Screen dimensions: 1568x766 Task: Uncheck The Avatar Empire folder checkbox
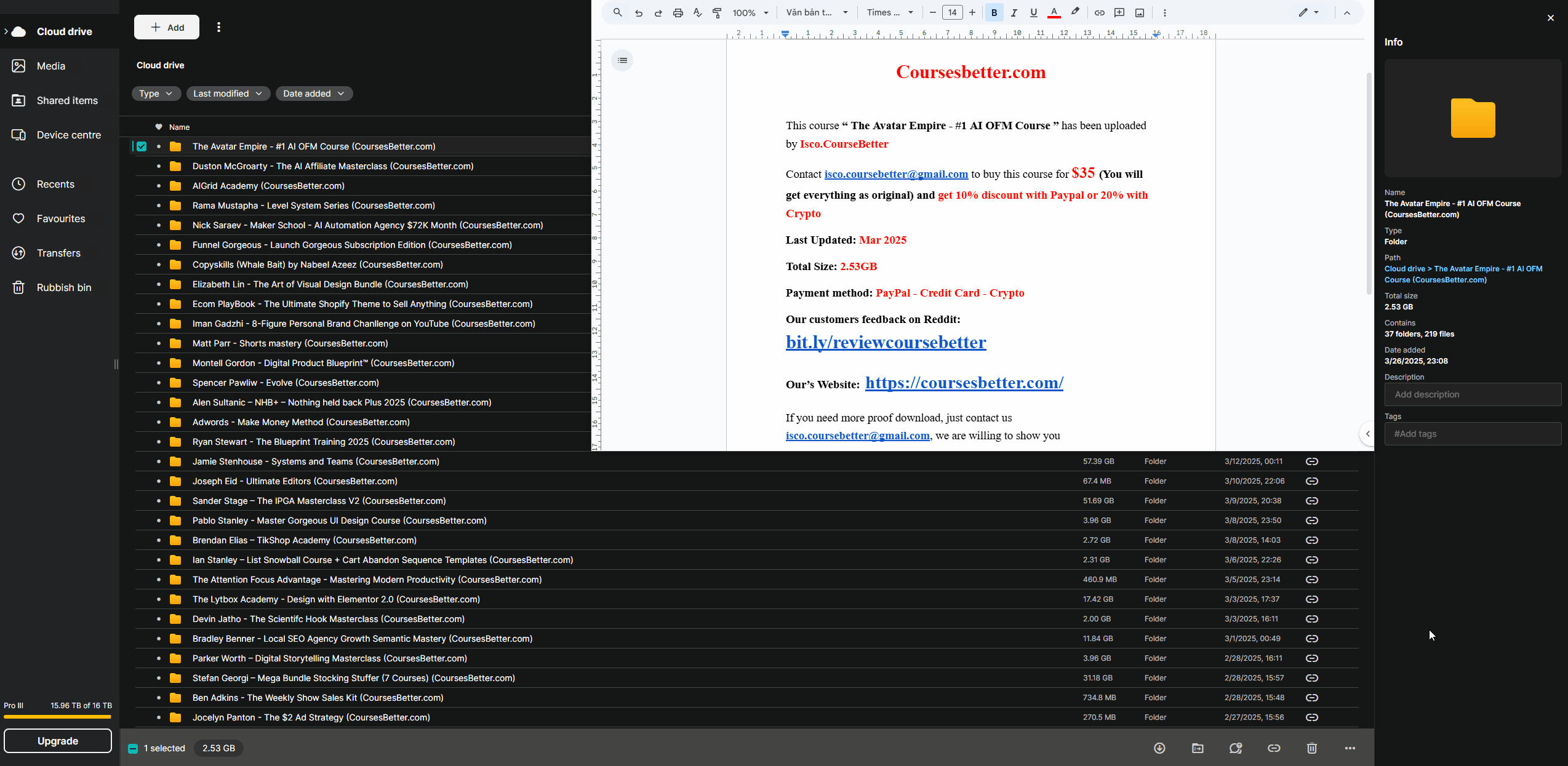[142, 146]
